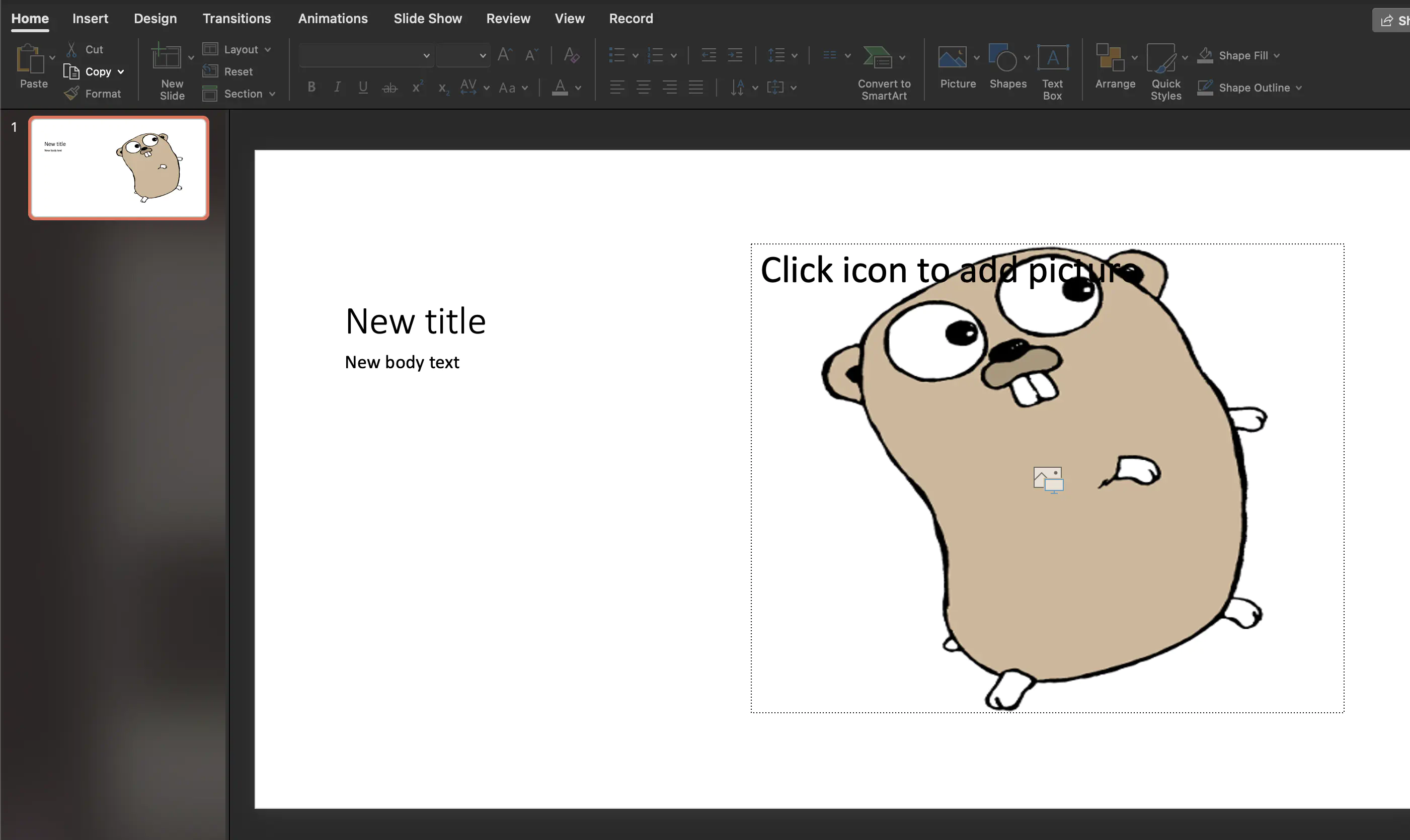This screenshot has height=840, width=1410.
Task: Select the Format painter brush
Action: click(71, 94)
